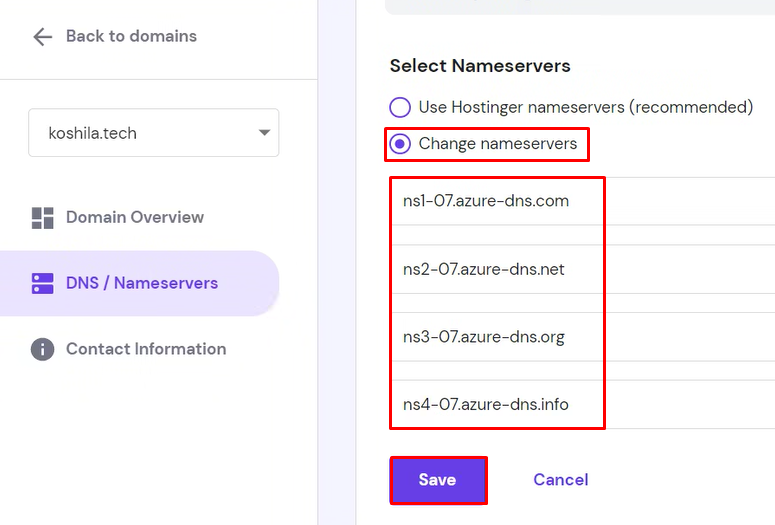Save the nameserver changes
Image resolution: width=775 pixels, height=525 pixels.
pyautogui.click(x=438, y=480)
